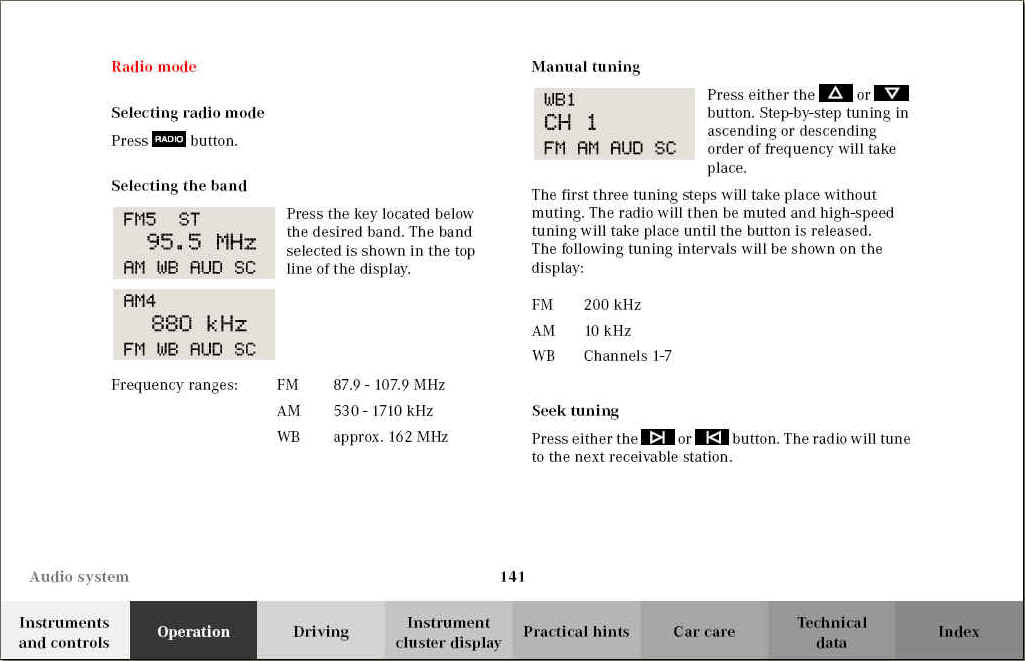The width and height of the screenshot is (1025, 661).
Task: Select the Operation tab
Action: coord(193,631)
